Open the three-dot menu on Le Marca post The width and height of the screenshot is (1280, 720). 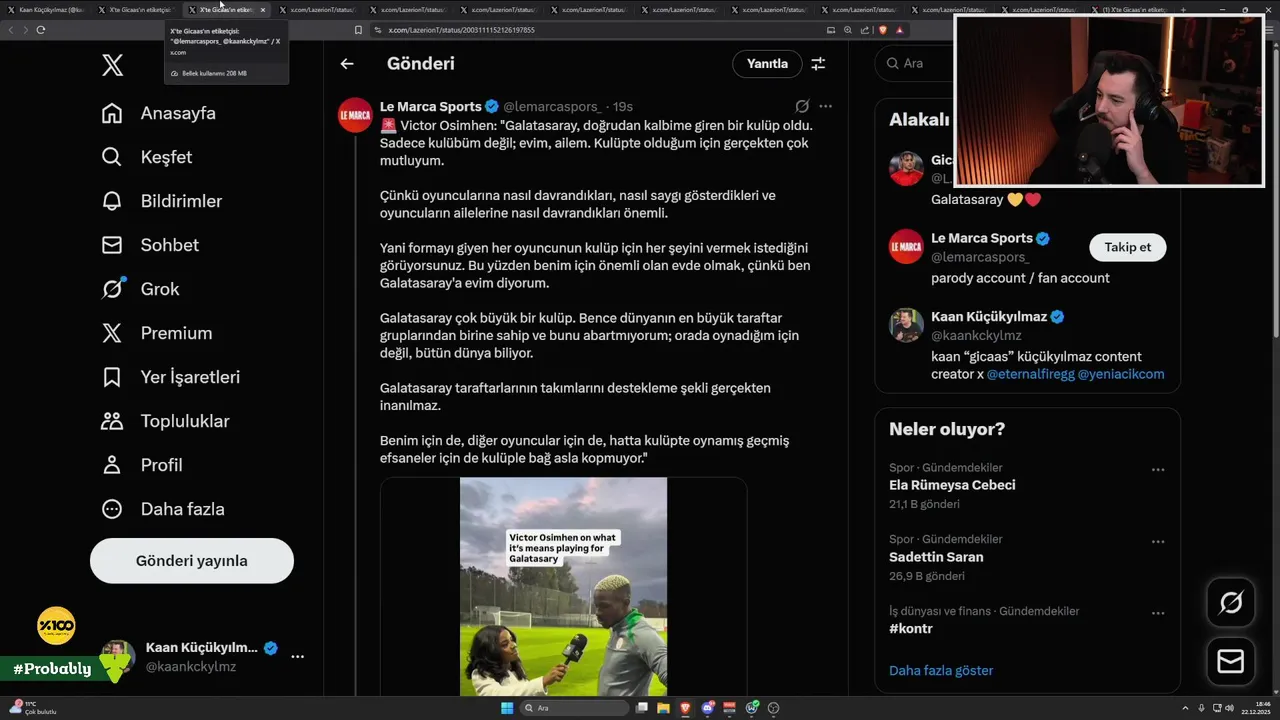tap(825, 106)
